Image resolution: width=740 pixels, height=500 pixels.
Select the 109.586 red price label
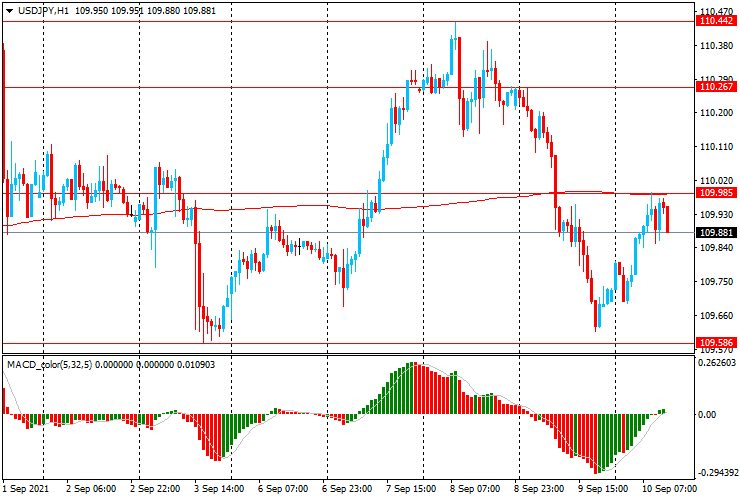click(x=716, y=343)
